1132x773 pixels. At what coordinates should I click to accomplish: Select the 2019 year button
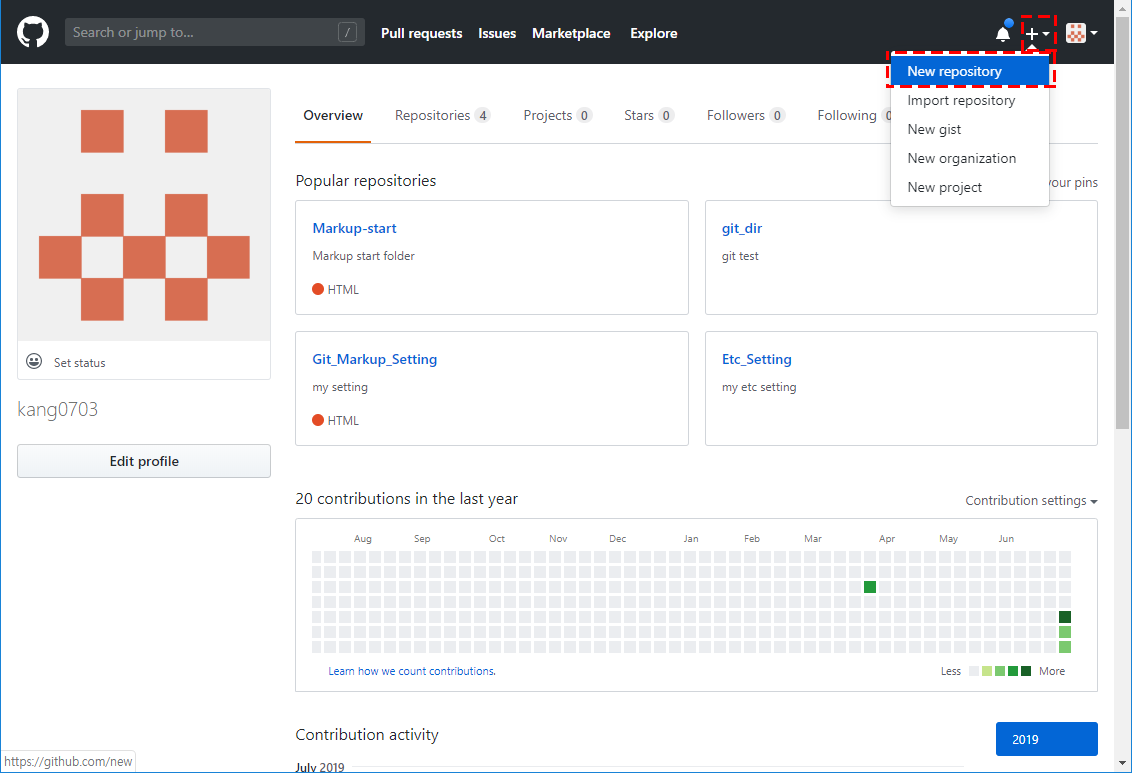pos(1046,739)
